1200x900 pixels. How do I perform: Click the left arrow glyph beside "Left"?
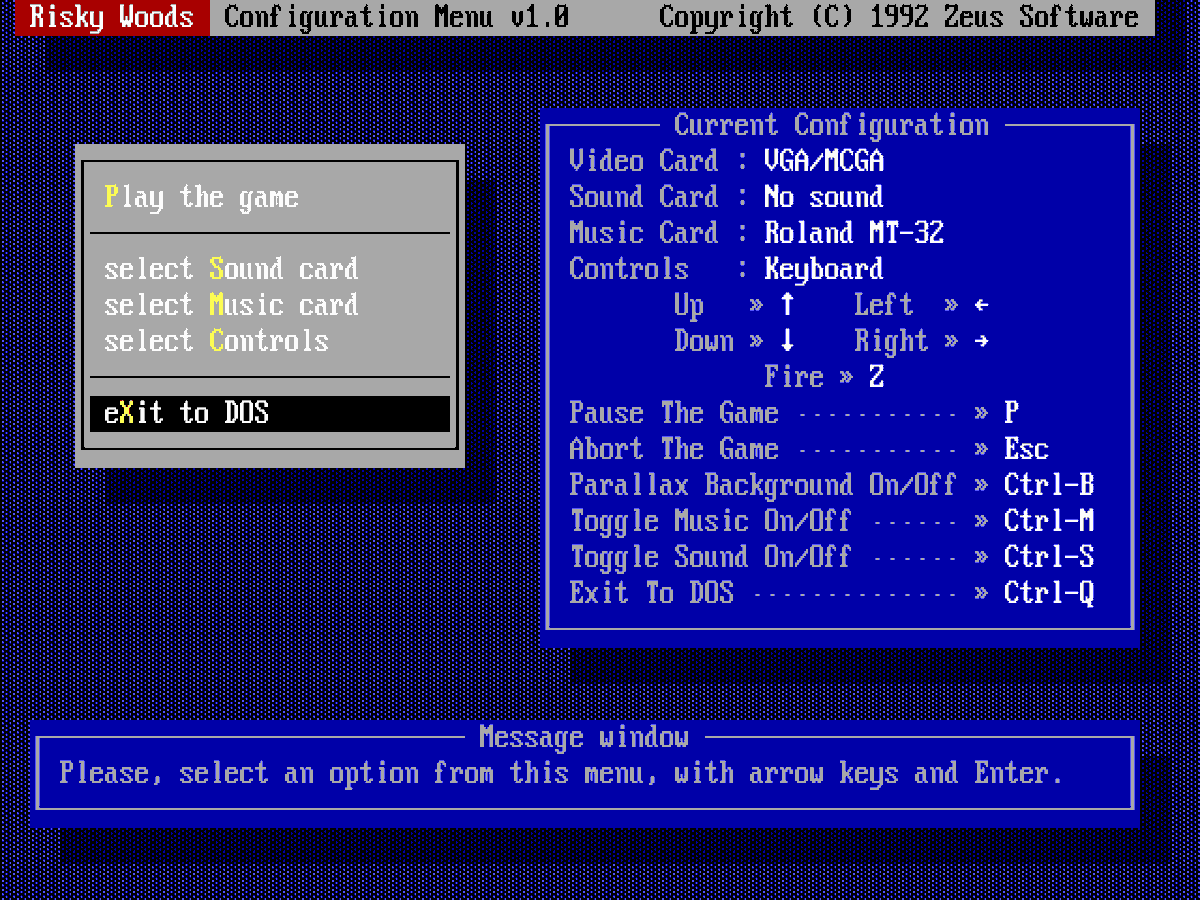click(982, 305)
